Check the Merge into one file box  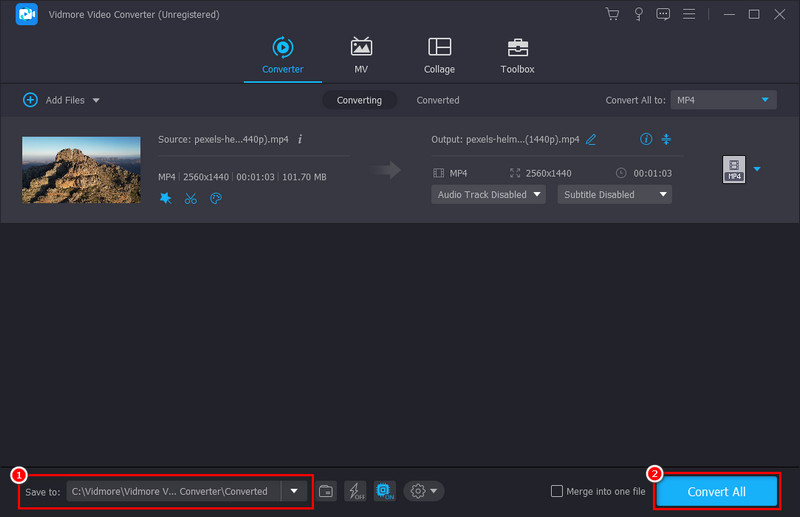coord(557,491)
